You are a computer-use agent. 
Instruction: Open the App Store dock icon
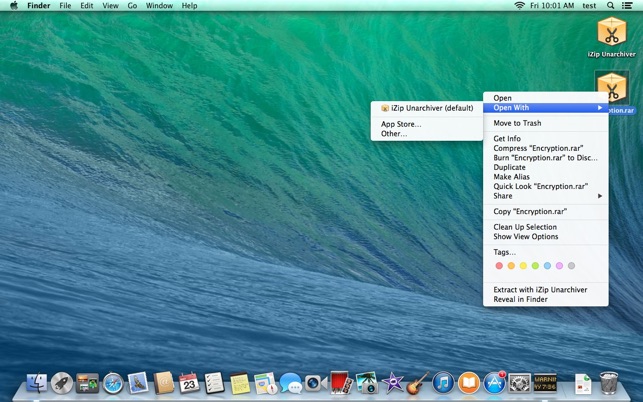tap(494, 382)
